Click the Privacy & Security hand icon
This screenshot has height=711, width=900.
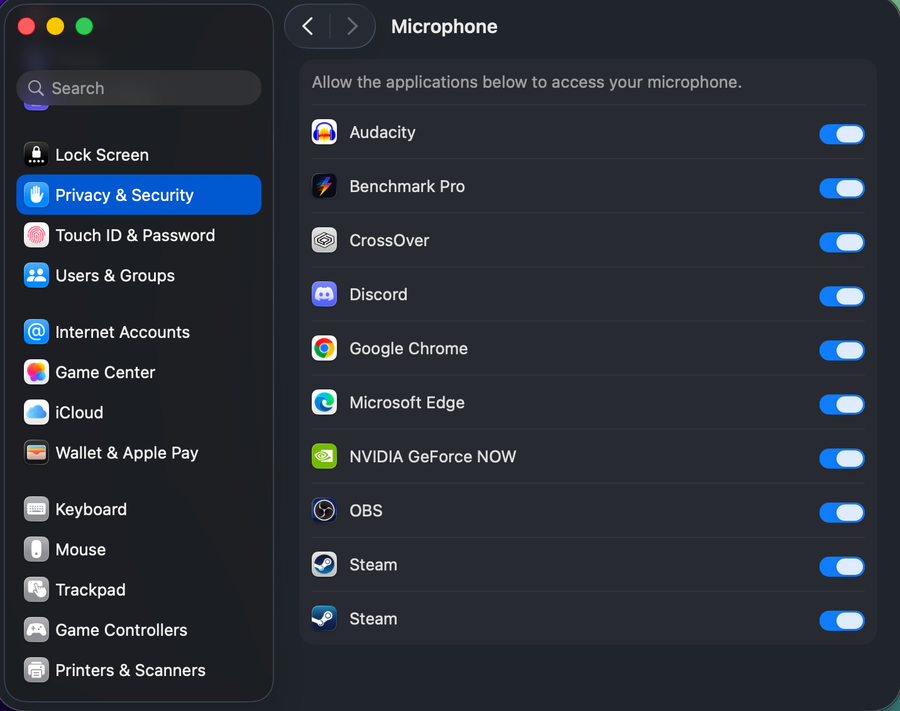point(36,195)
